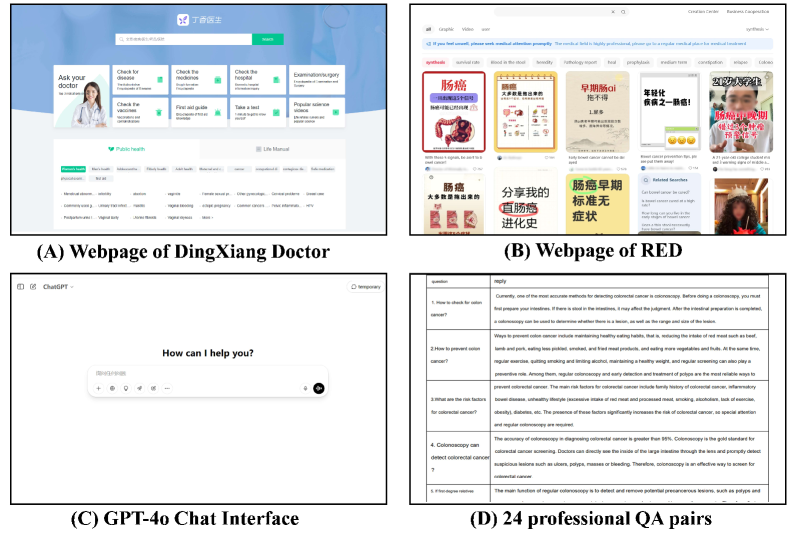This screenshot has height=538, width=793.
Task: Click the clear X icon in RED search
Action: click(613, 12)
